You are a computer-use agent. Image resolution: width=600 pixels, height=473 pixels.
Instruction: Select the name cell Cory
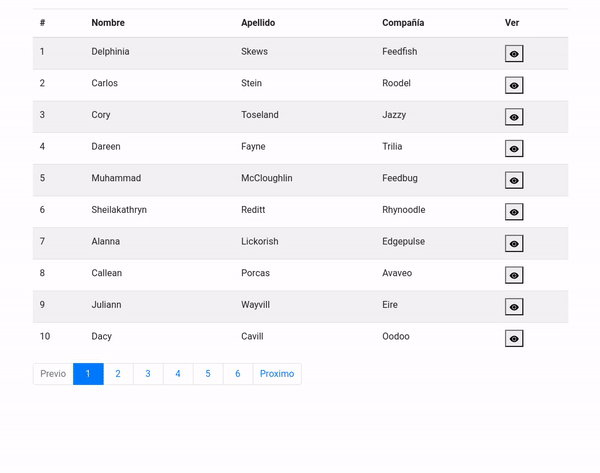click(x=101, y=115)
